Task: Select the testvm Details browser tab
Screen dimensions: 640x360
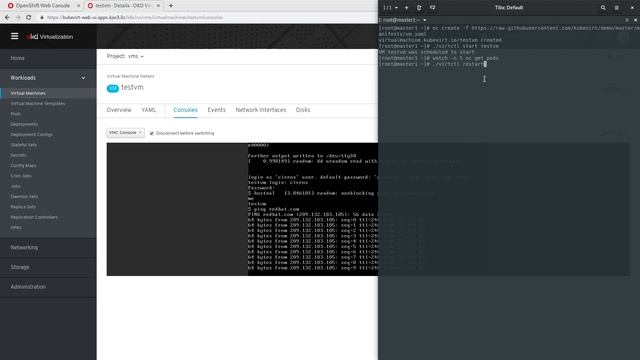Action: [123, 6]
